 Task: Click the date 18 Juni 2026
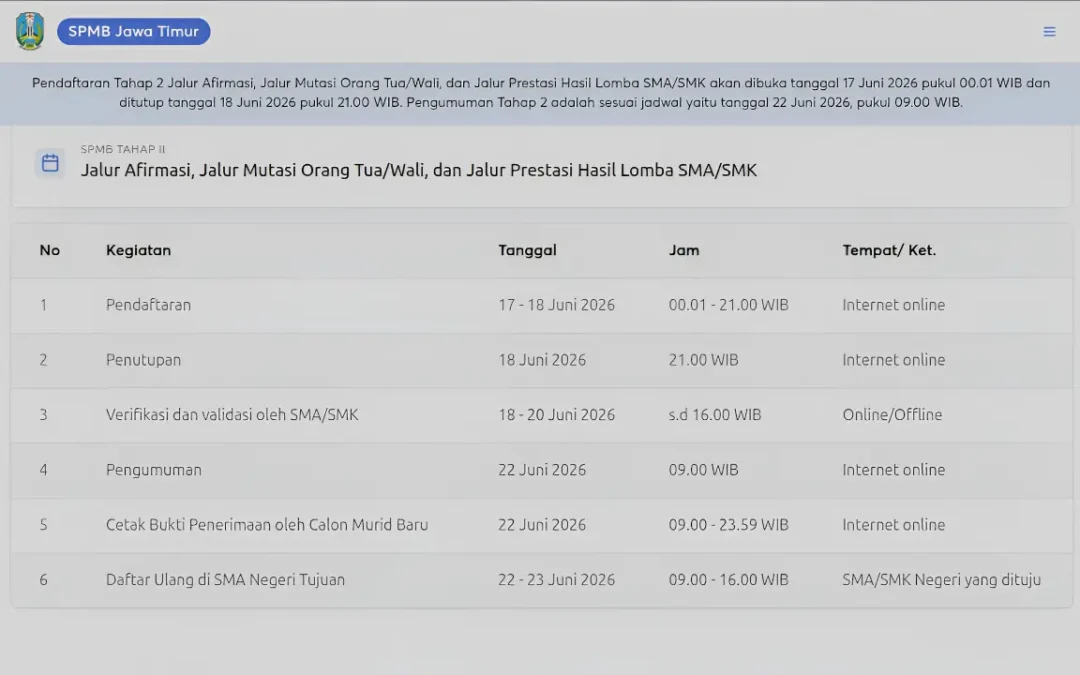[x=542, y=360]
